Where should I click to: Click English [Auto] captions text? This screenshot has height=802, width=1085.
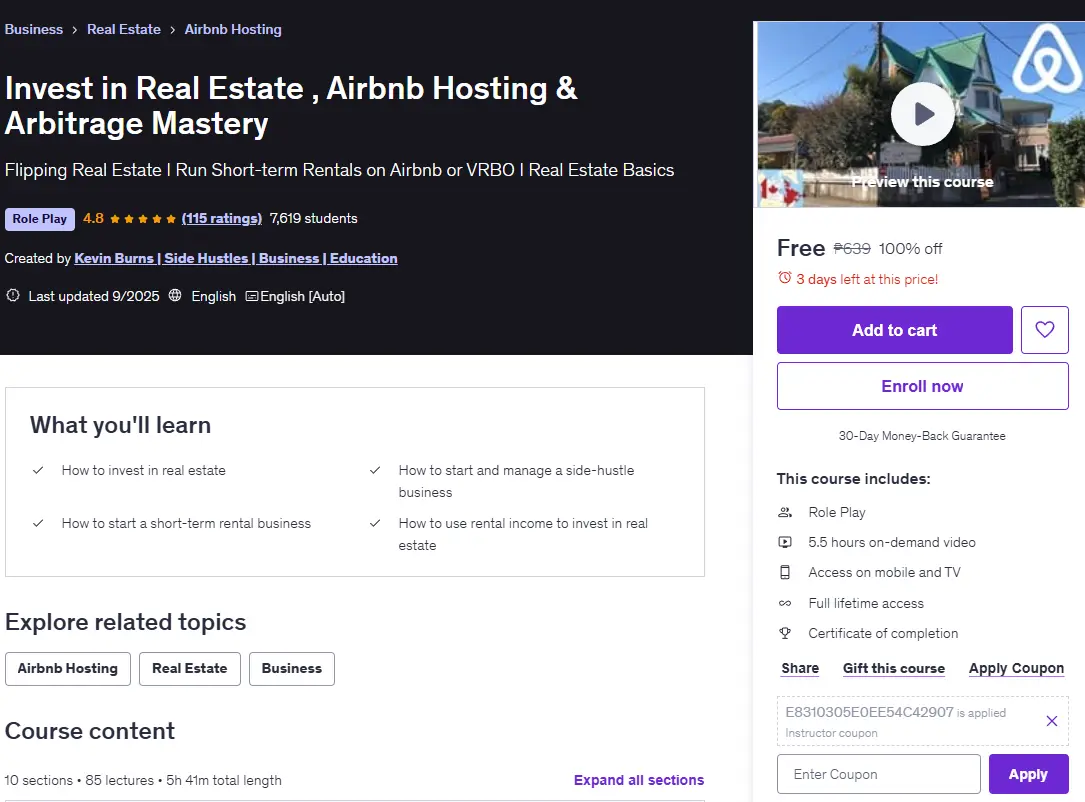[x=302, y=296]
